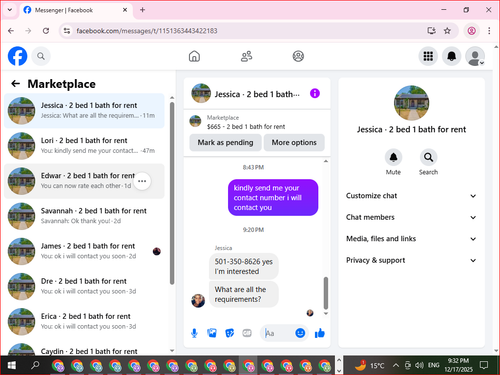Choose a GIF icon in composer
Image resolution: width=500 pixels, height=375 pixels.
(x=247, y=333)
